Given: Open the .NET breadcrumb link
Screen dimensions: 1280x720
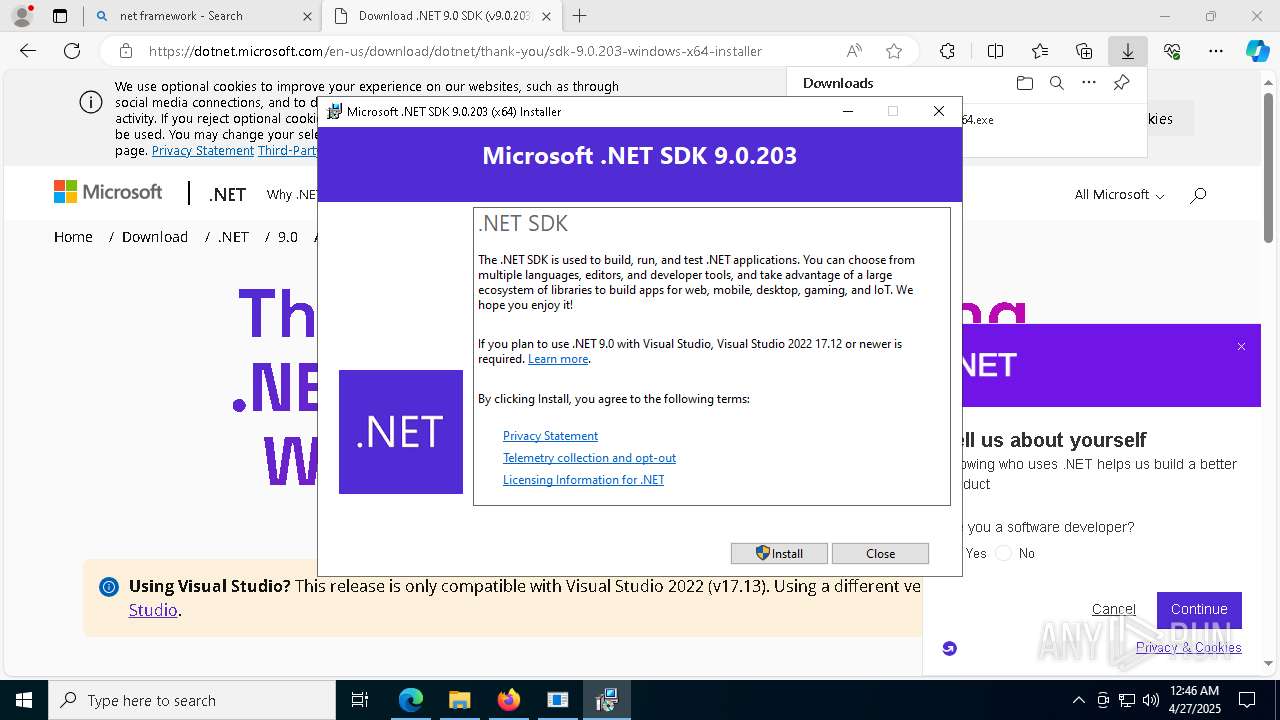Looking at the screenshot, I should (x=233, y=237).
